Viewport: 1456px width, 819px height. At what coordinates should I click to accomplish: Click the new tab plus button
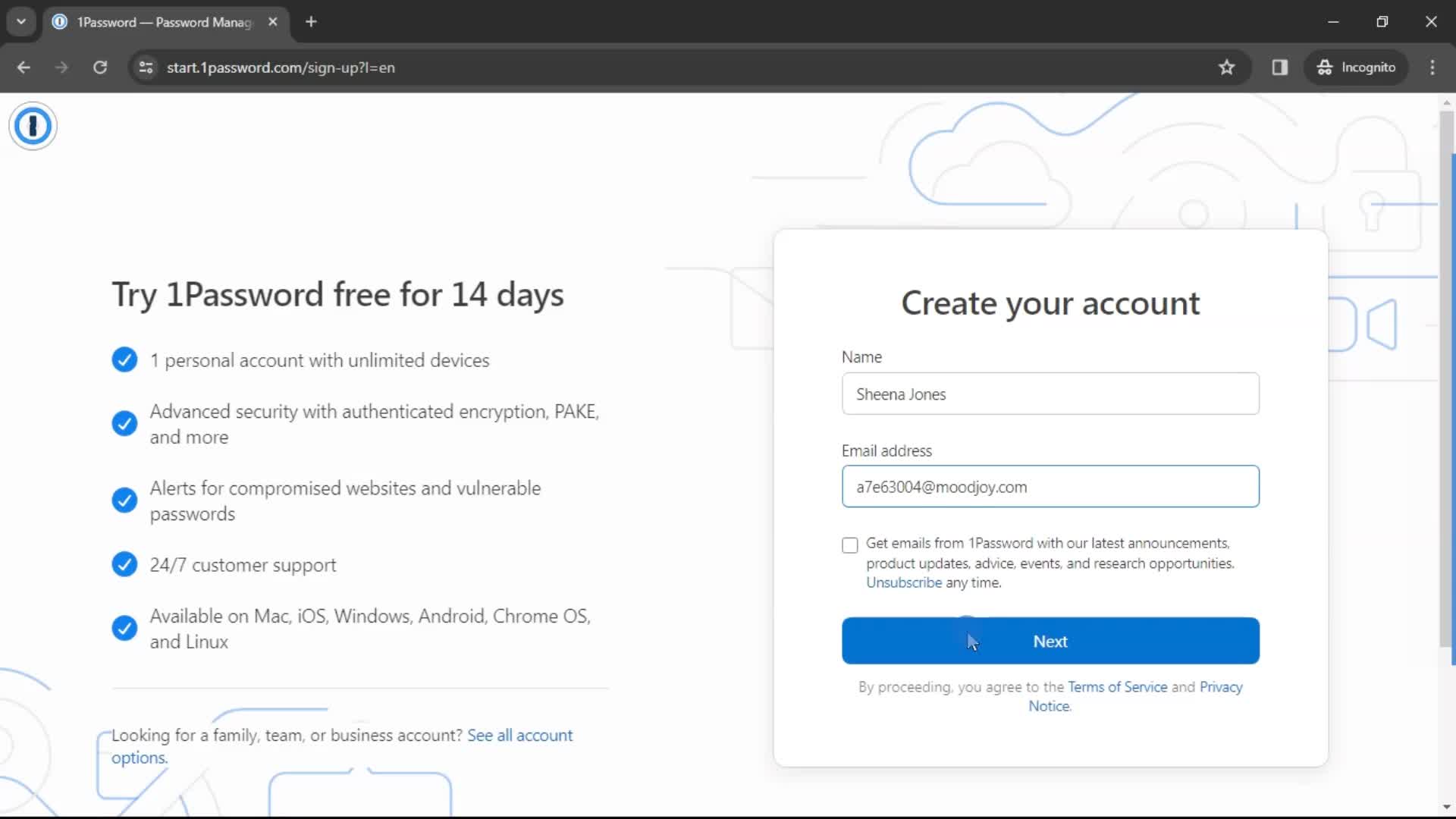pos(311,22)
